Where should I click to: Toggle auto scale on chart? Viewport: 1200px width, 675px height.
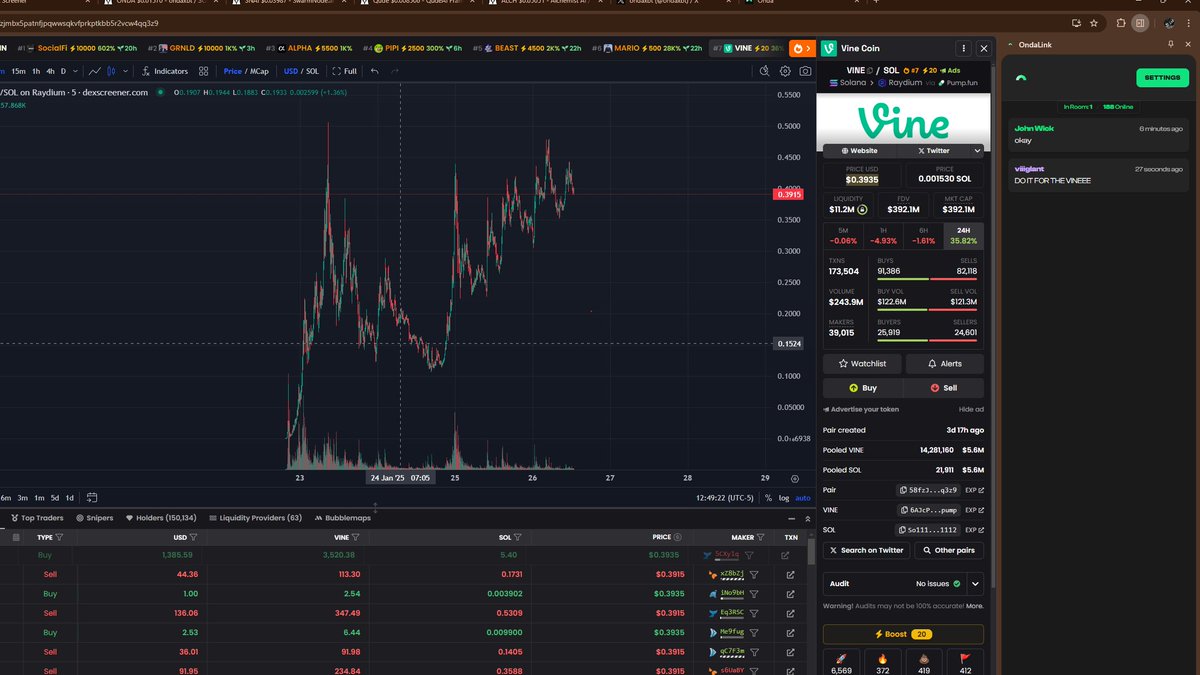(x=801, y=497)
